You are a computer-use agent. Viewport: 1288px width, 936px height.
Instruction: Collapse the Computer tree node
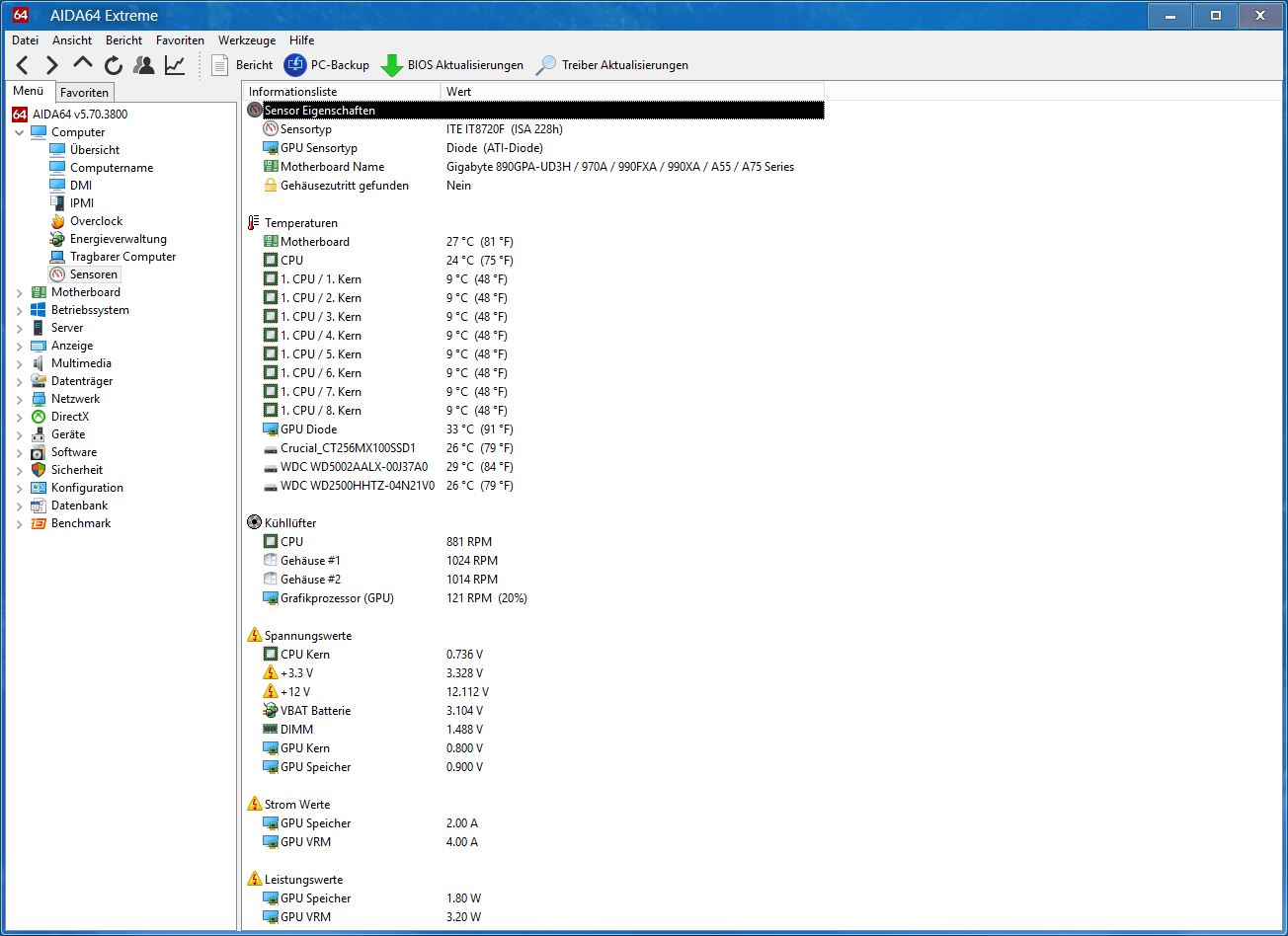[20, 132]
